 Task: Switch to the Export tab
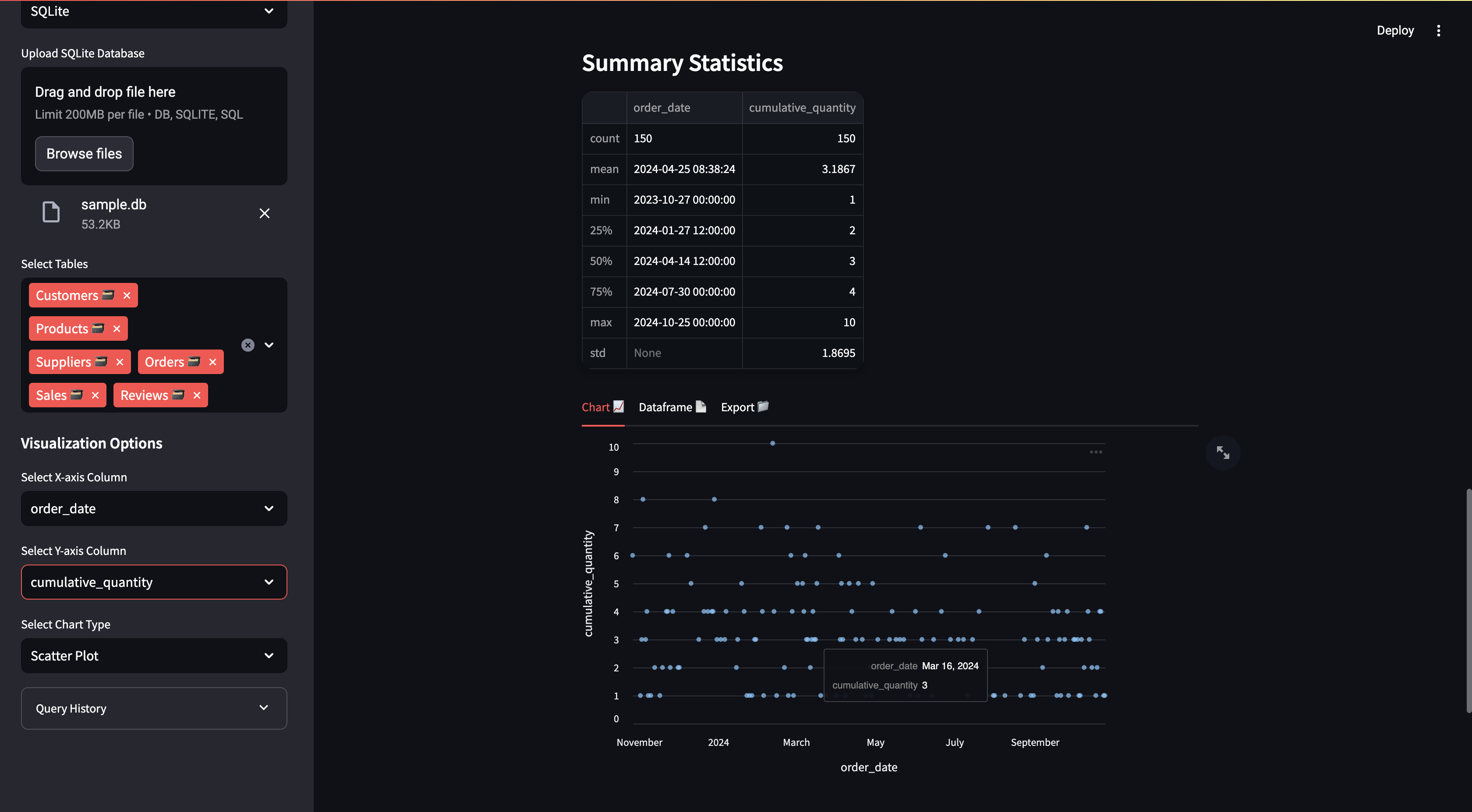click(x=744, y=407)
